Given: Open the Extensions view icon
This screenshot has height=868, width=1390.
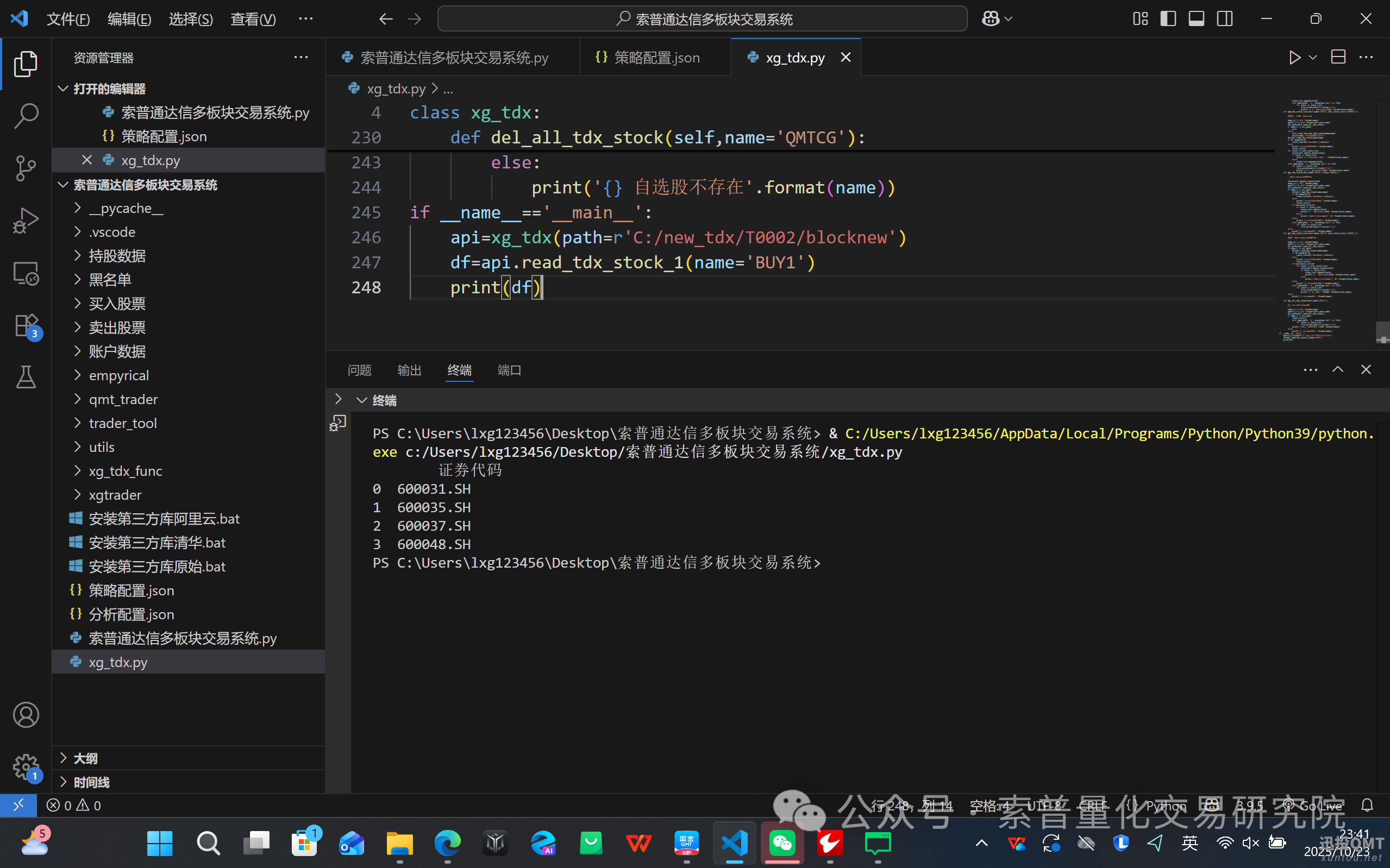Looking at the screenshot, I should click(x=26, y=326).
